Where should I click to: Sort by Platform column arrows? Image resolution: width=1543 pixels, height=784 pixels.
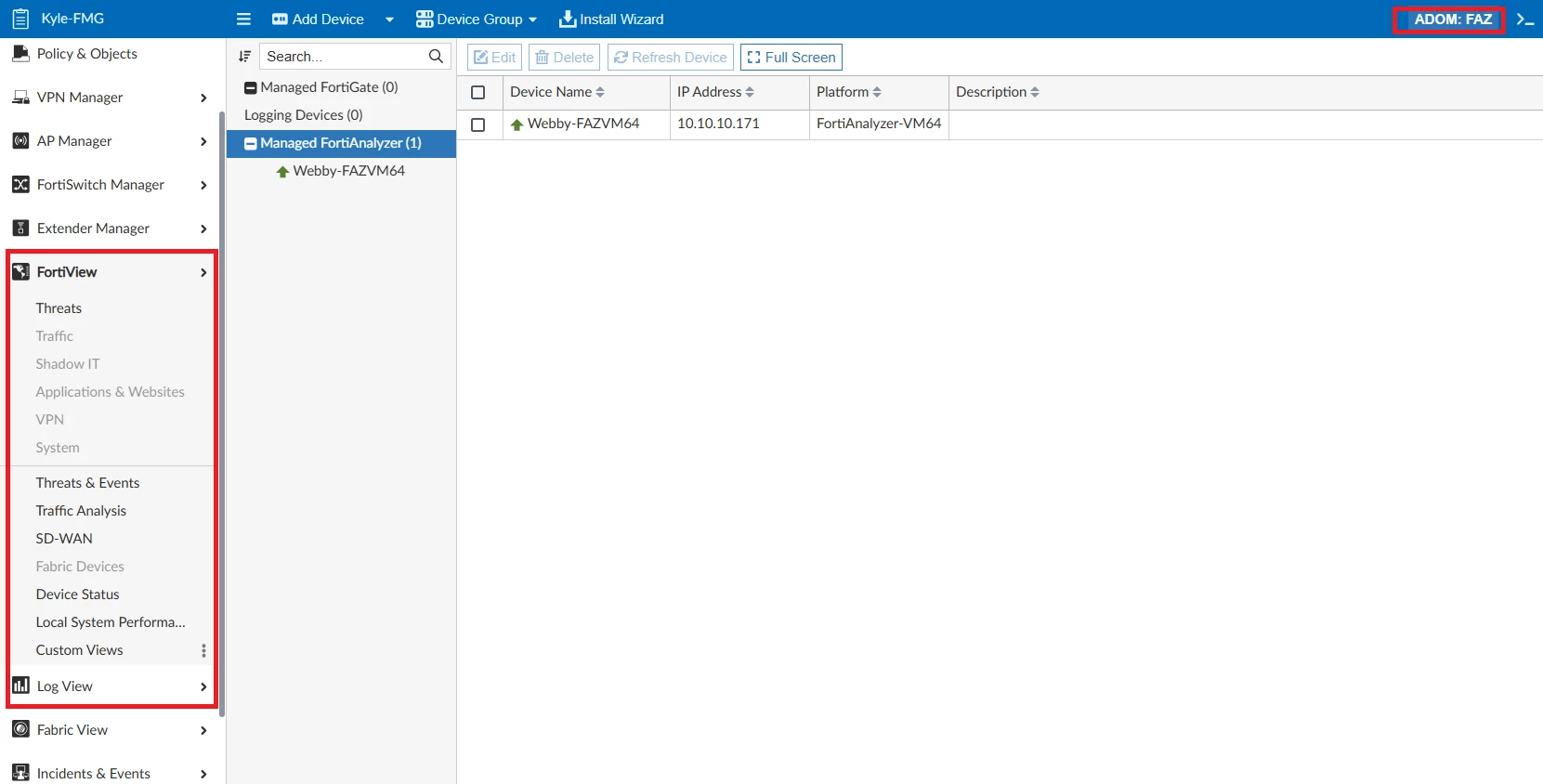877,92
